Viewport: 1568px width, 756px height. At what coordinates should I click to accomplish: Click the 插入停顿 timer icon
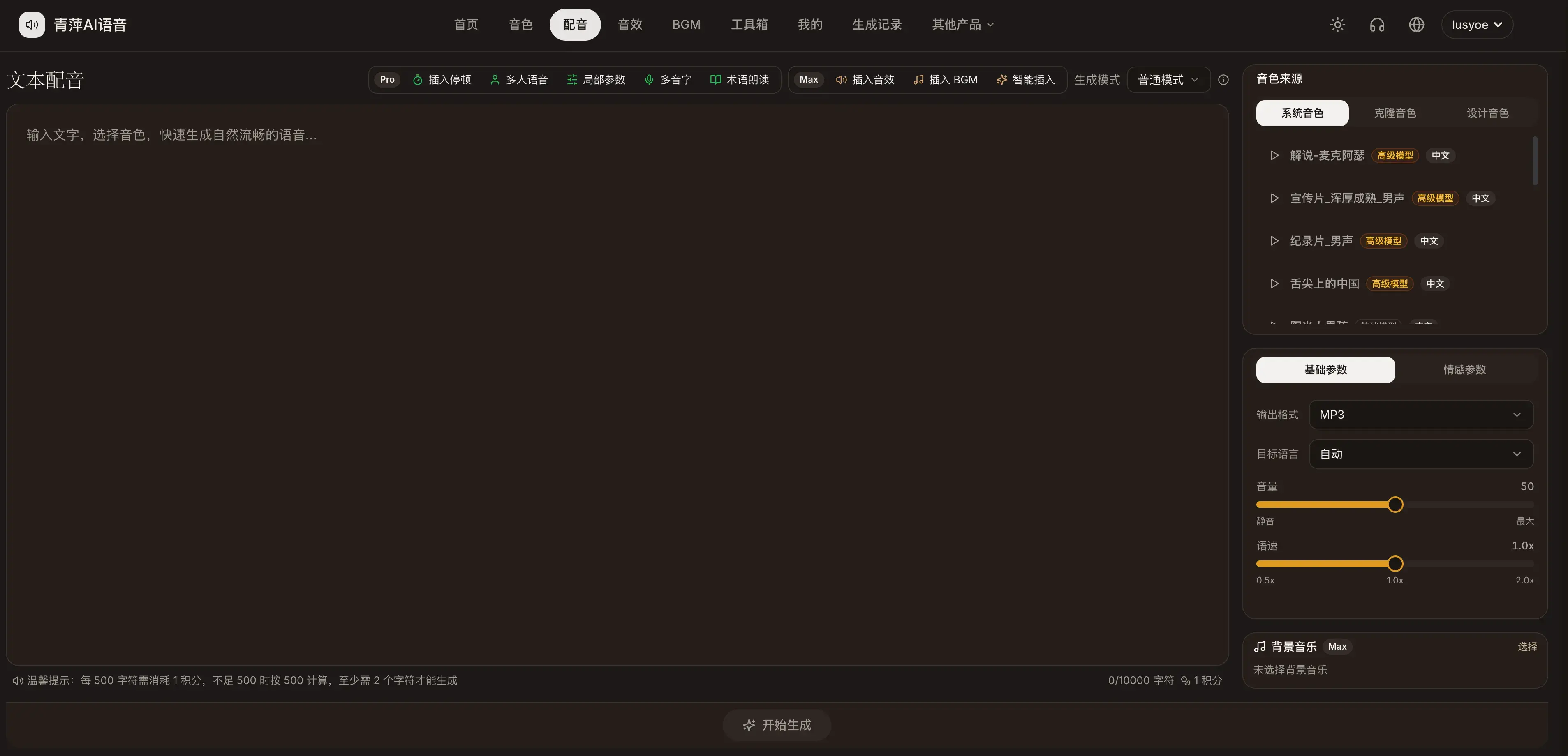click(x=418, y=80)
